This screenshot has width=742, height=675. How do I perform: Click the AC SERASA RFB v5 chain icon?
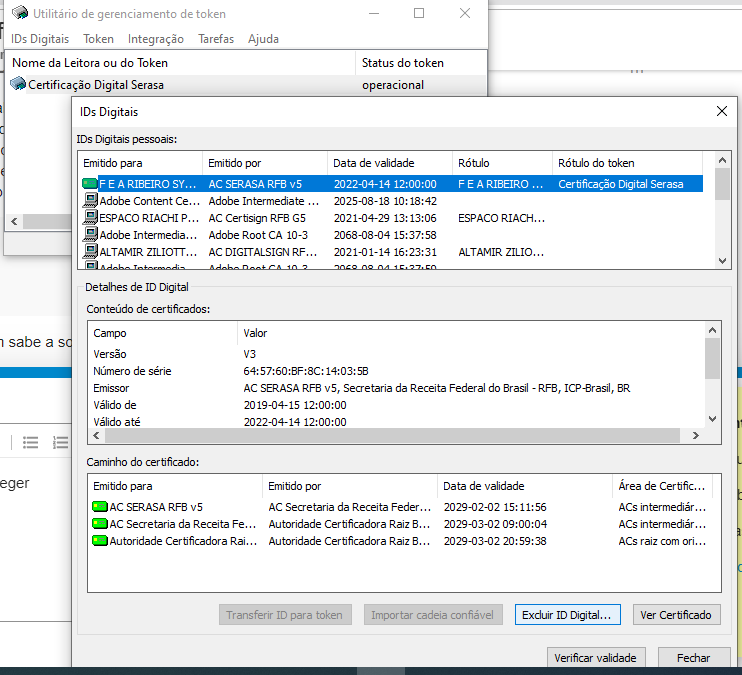tap(99, 506)
